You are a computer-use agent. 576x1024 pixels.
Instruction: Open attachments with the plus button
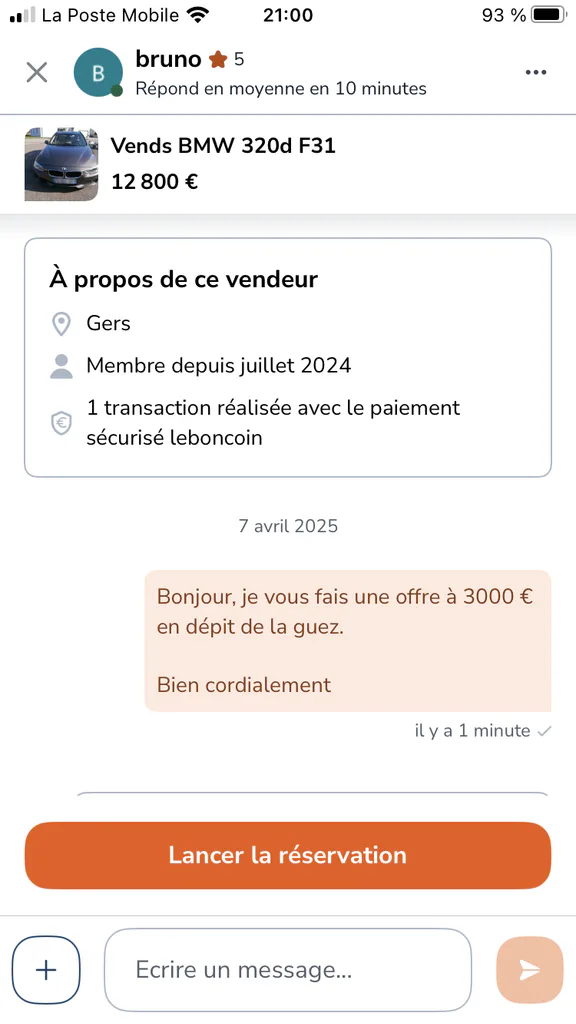coord(46,970)
